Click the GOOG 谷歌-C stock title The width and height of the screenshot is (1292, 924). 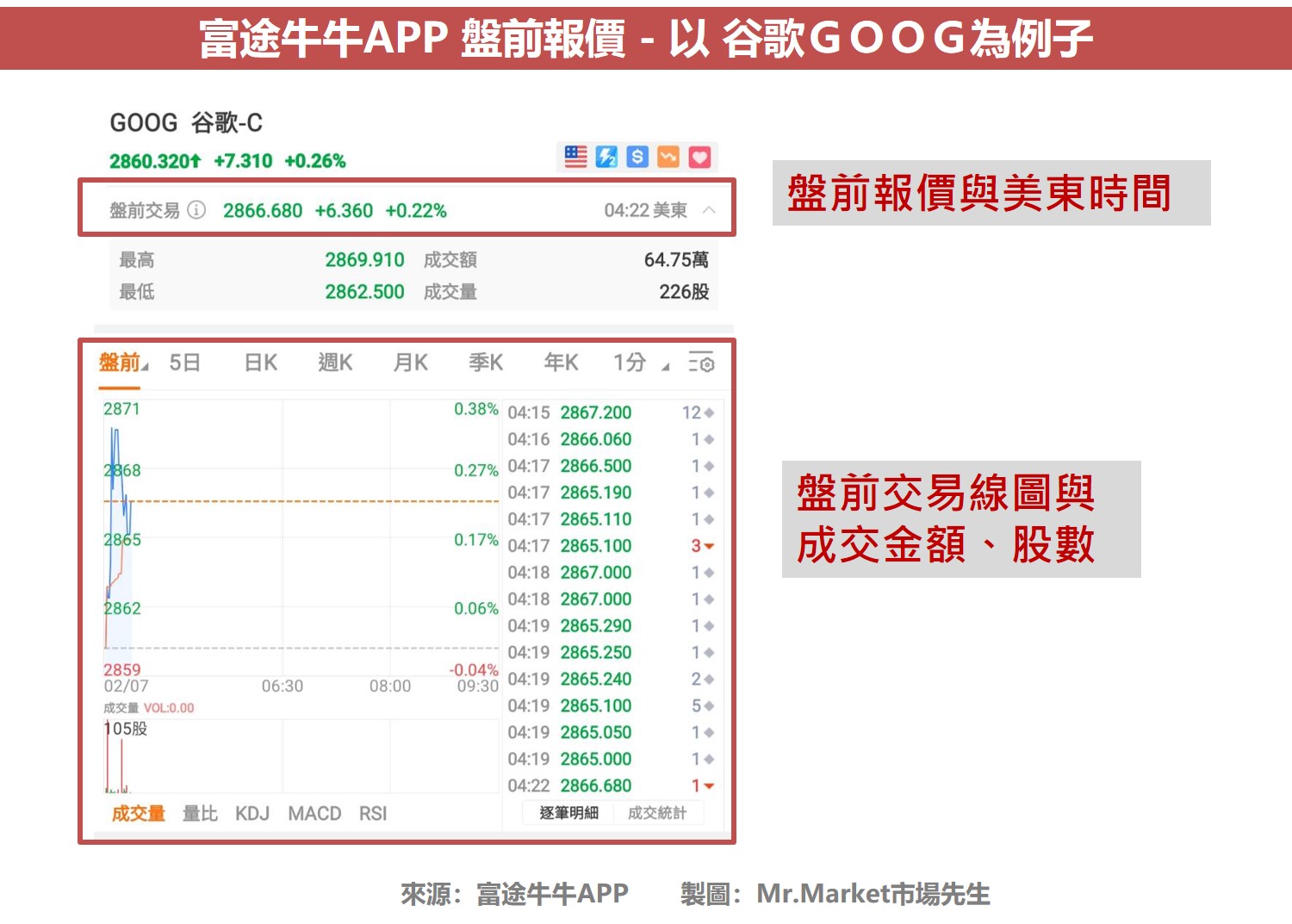[186, 123]
